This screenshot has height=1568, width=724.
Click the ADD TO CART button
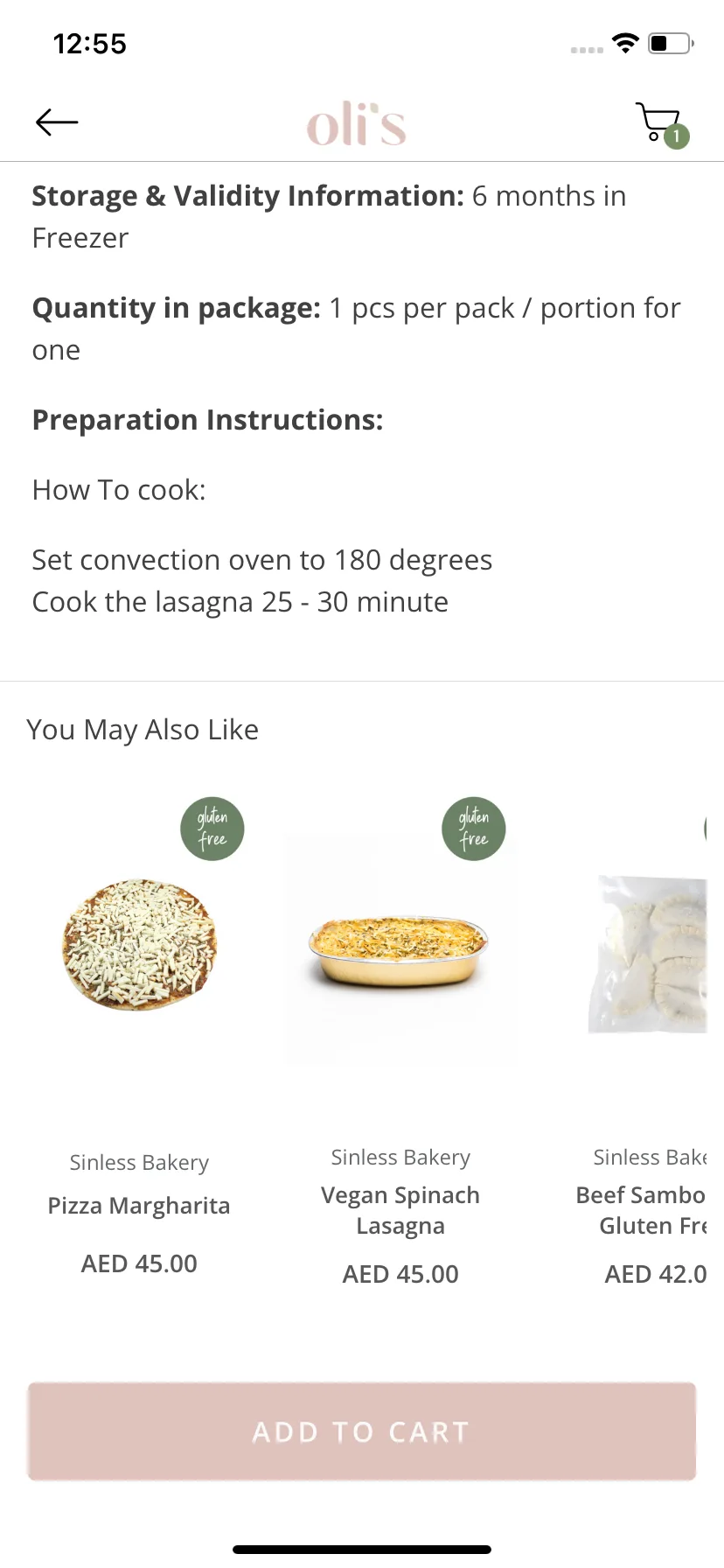click(x=362, y=1431)
